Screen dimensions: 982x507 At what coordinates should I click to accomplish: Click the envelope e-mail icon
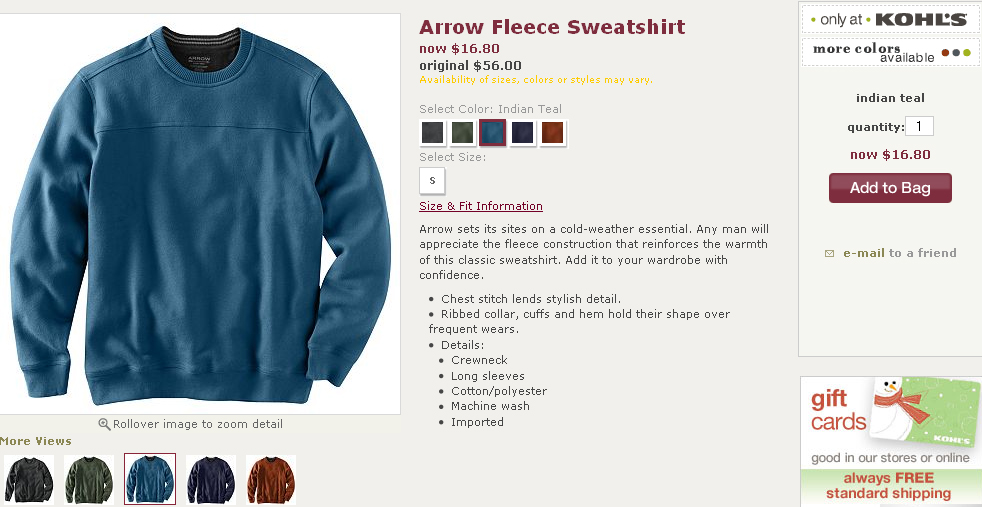[830, 254]
